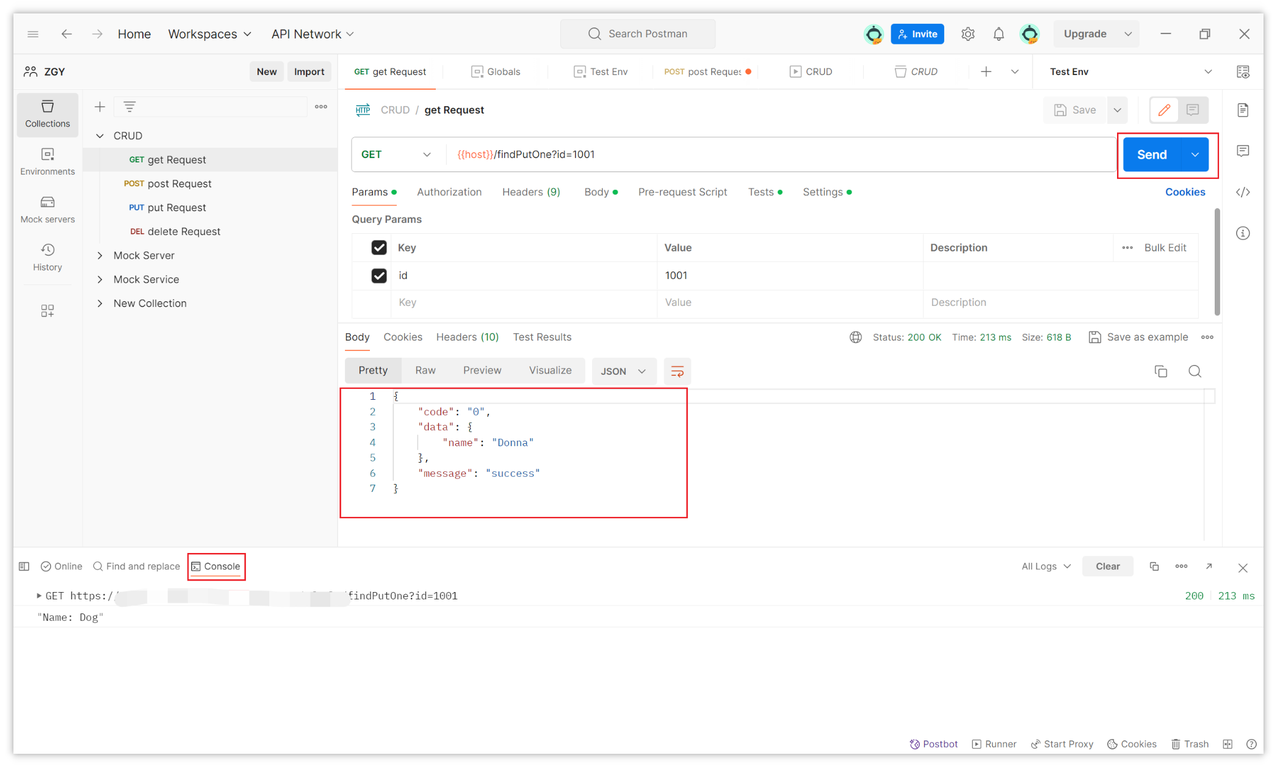The height and width of the screenshot is (766, 1280).
Task: Open collections panel three-dot options
Action: [321, 107]
